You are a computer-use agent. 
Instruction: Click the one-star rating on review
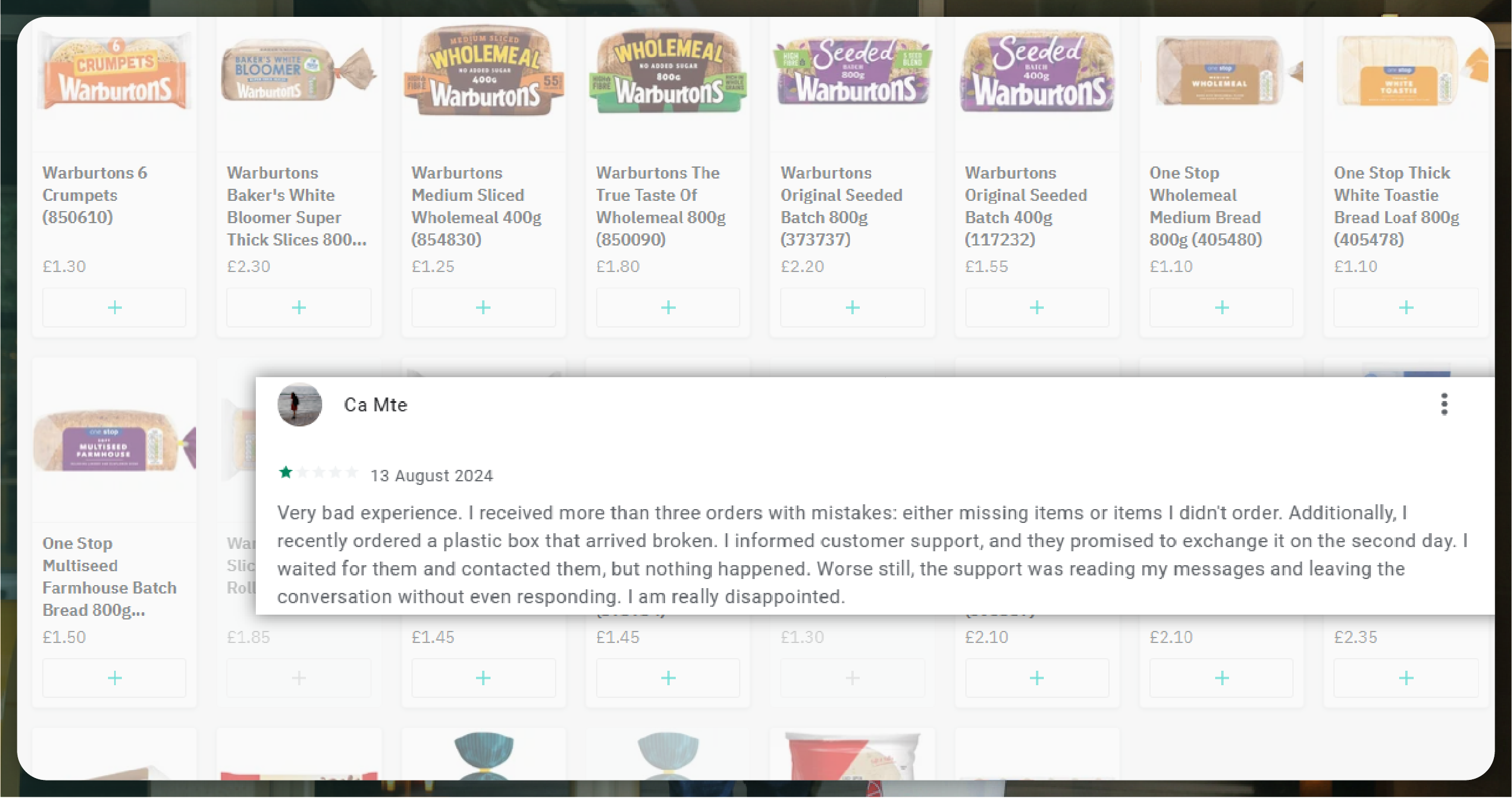(286, 472)
